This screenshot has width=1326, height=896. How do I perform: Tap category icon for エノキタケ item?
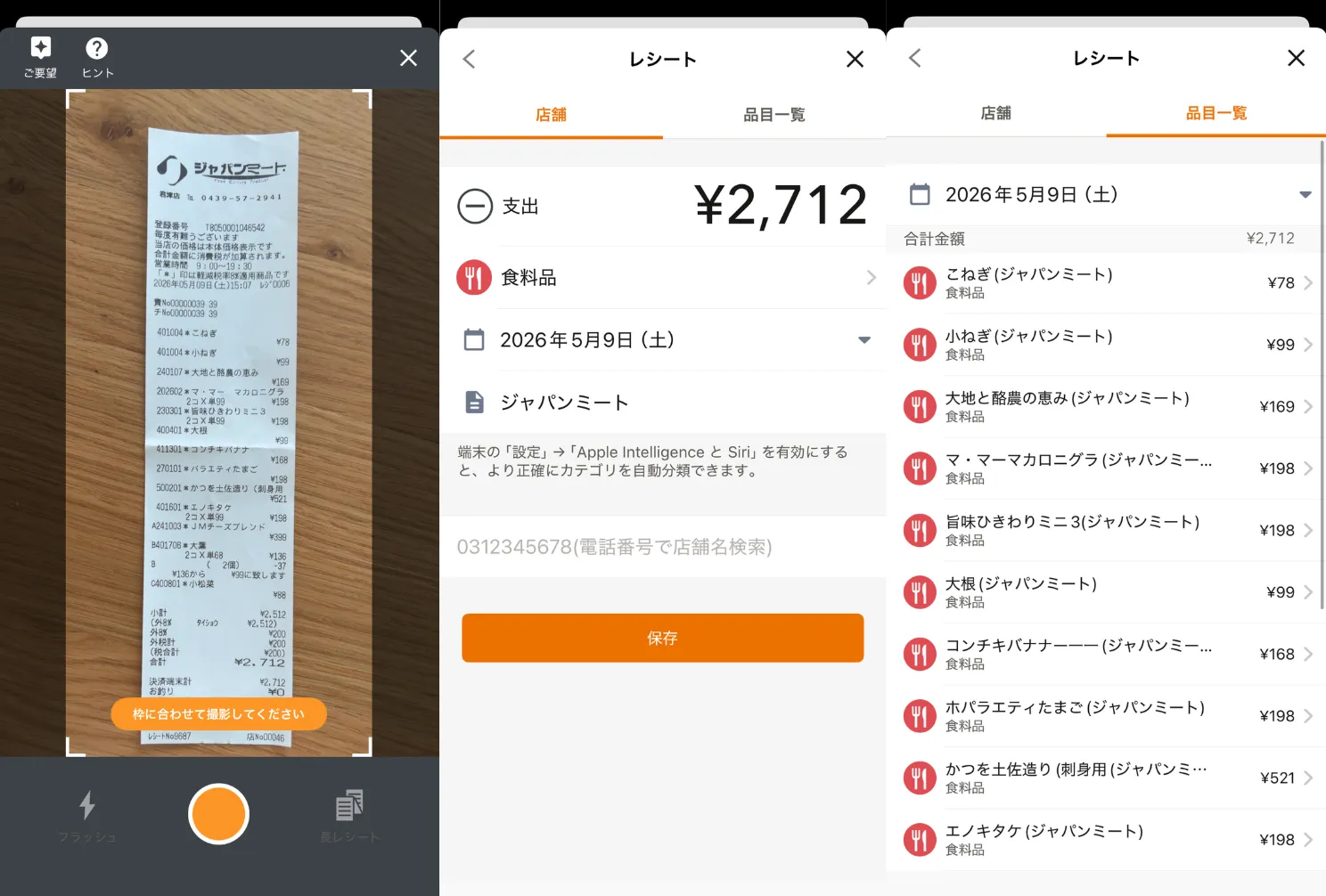[920, 840]
